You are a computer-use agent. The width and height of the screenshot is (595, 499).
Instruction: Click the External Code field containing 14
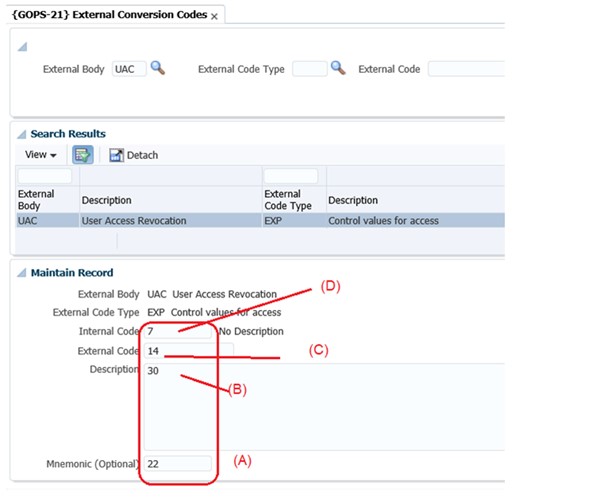pyautogui.click(x=189, y=351)
